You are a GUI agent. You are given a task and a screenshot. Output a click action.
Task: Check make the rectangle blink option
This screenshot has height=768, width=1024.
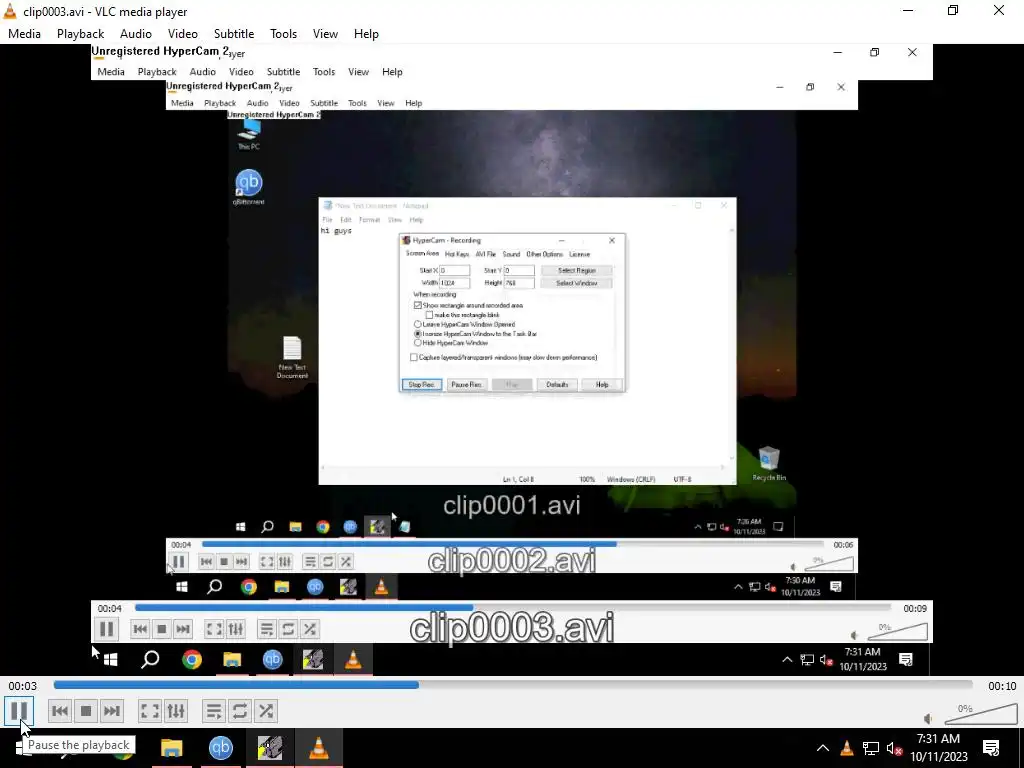click(430, 315)
